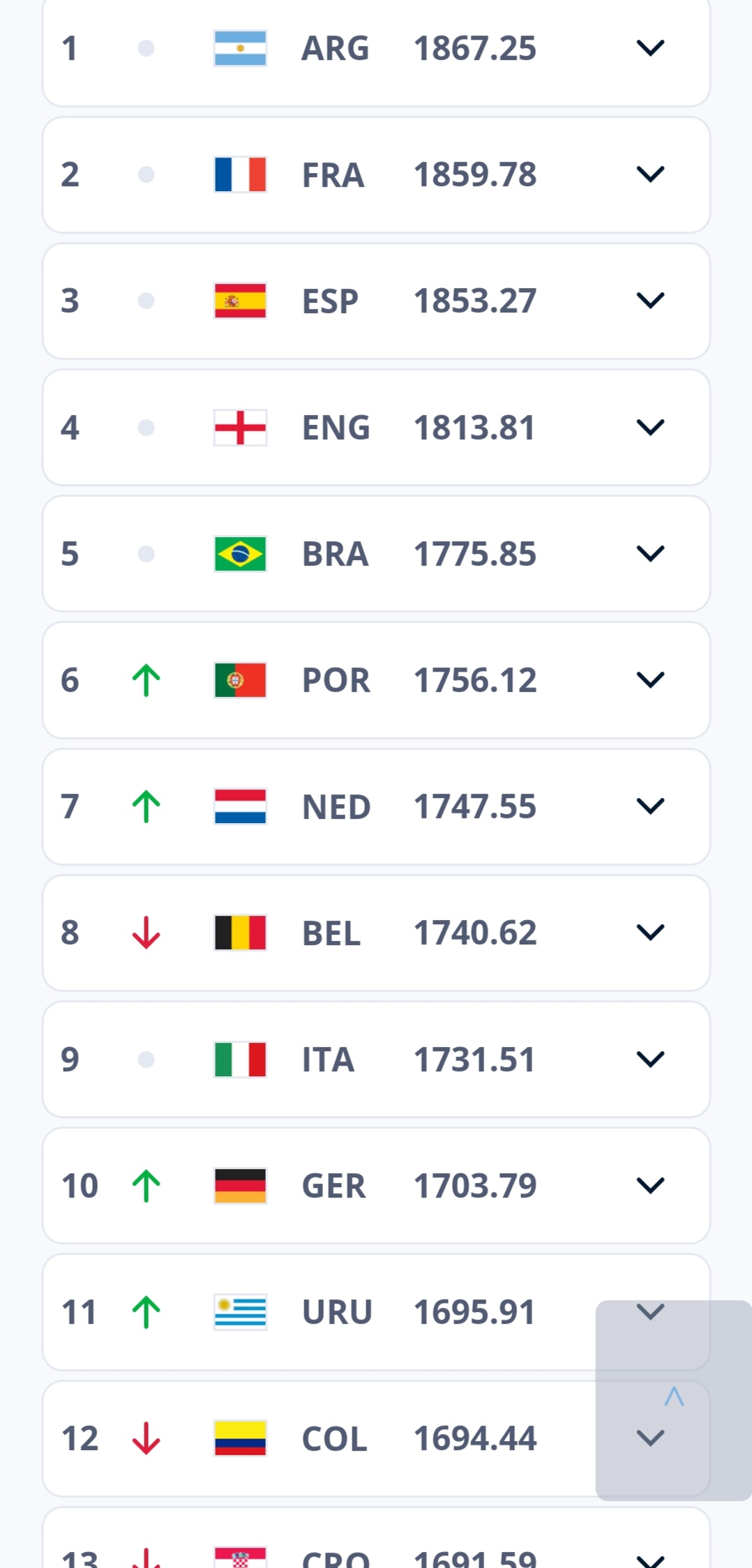This screenshot has height=1568, width=752.
Task: Expand the GER row chevron
Action: point(650,1185)
